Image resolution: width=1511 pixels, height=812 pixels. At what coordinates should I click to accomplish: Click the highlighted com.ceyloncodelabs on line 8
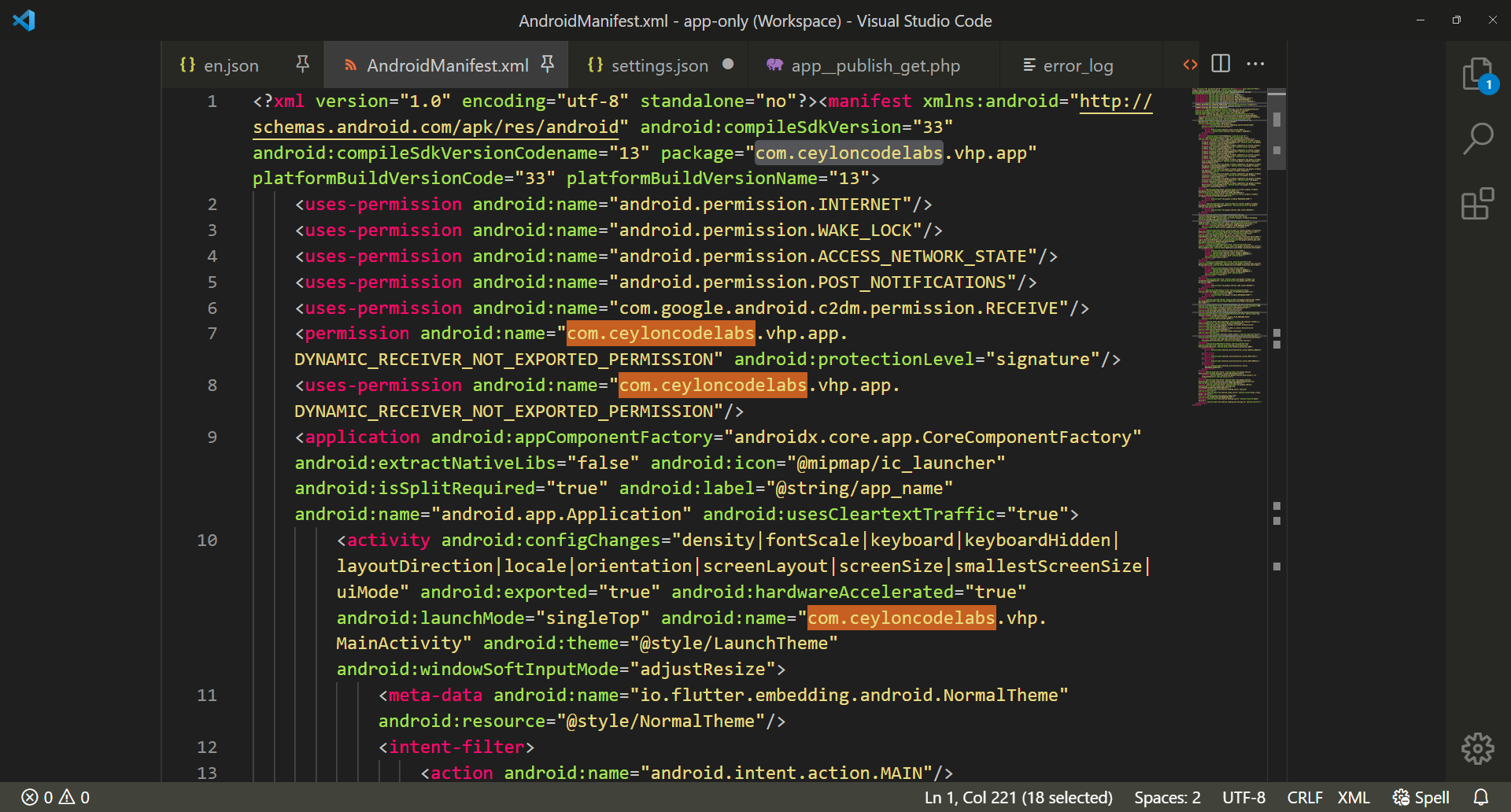(712, 386)
